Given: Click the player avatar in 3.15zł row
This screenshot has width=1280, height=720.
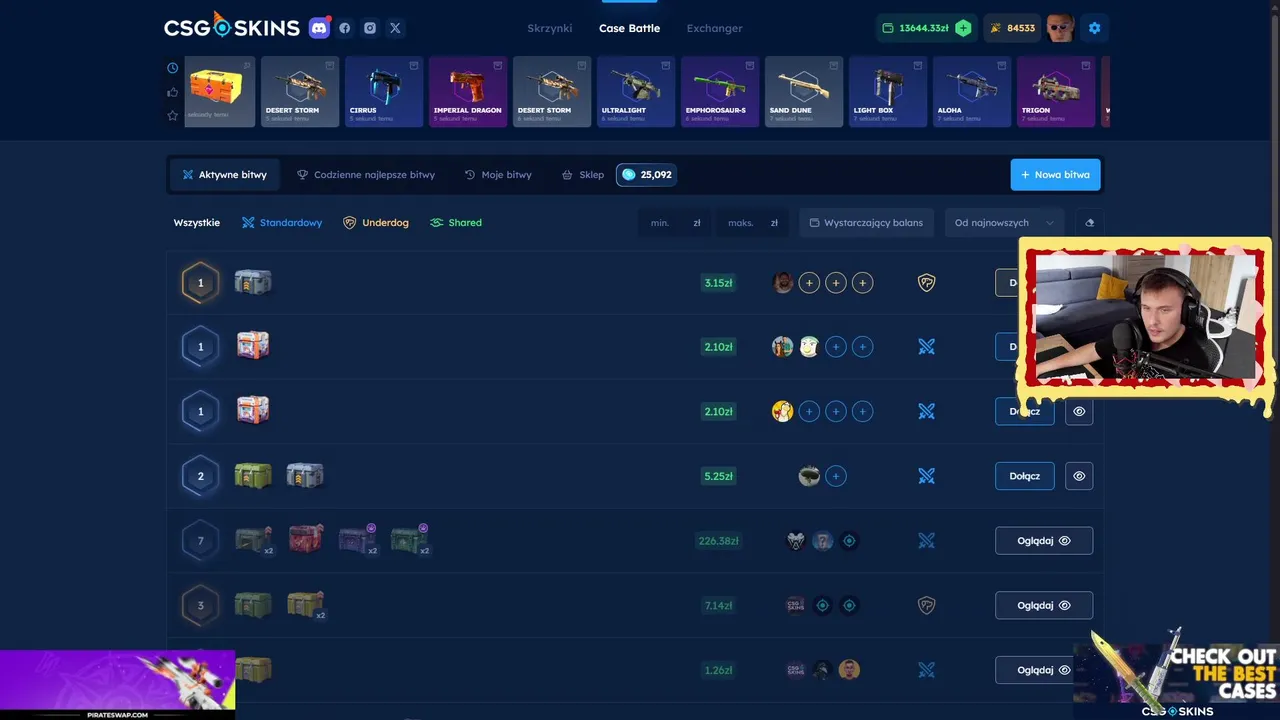Looking at the screenshot, I should [x=783, y=283].
